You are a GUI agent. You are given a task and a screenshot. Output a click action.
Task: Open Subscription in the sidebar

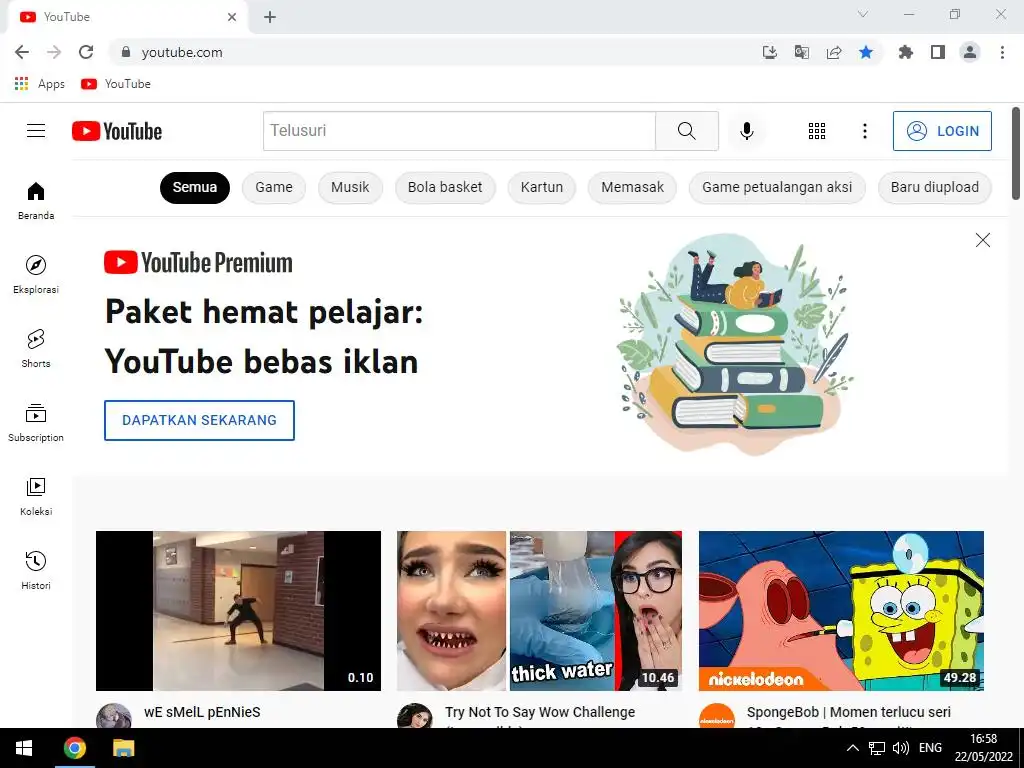point(36,423)
